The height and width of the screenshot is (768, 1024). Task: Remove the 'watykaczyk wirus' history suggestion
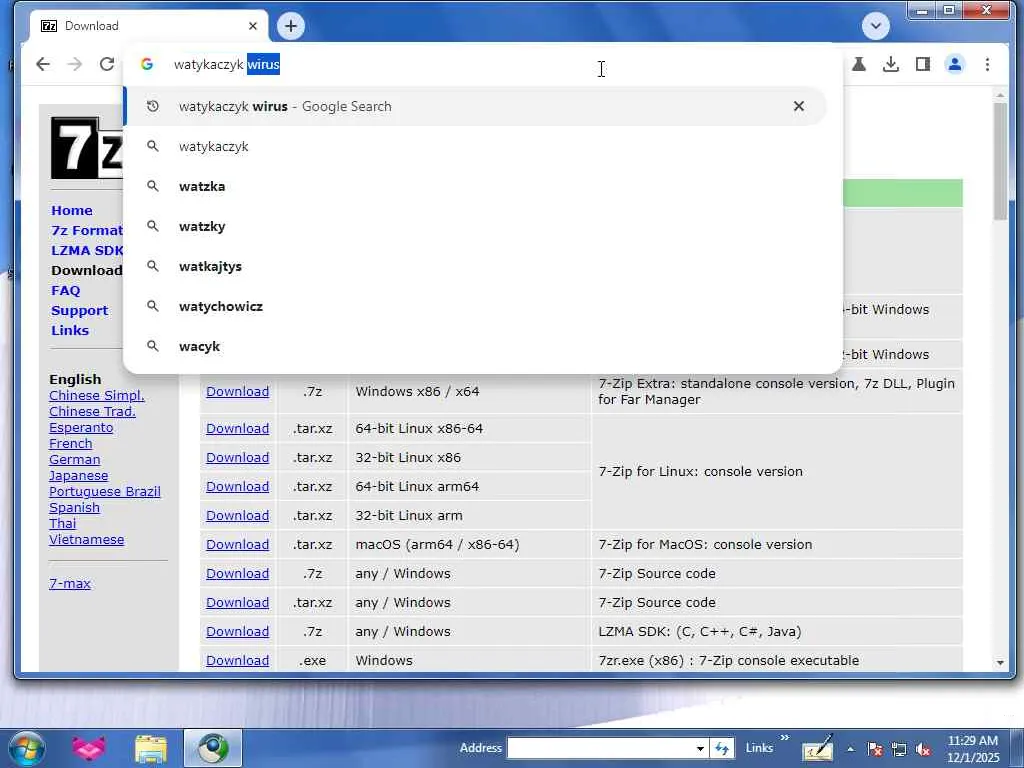point(799,106)
